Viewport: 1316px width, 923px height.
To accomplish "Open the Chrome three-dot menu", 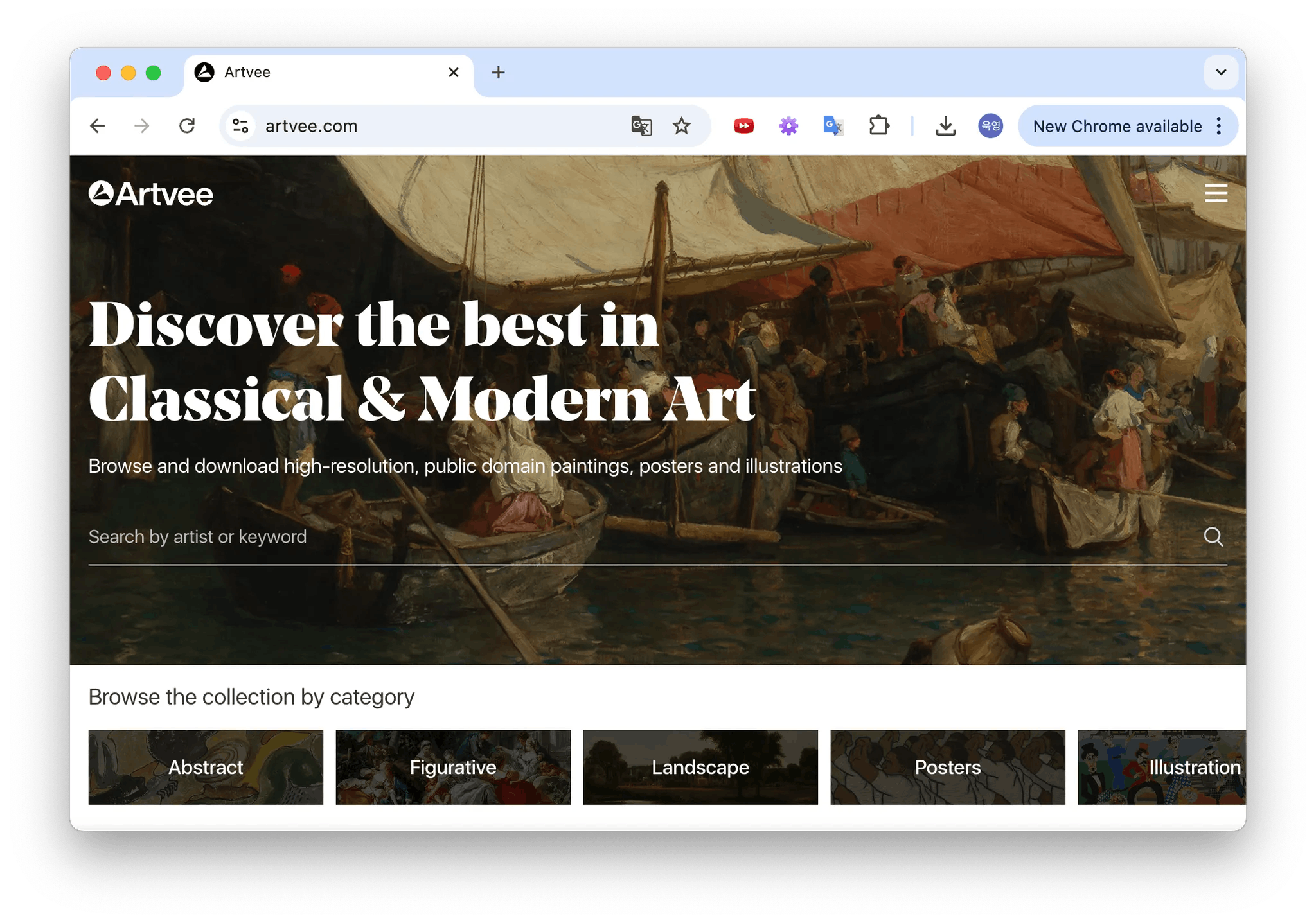I will tap(1218, 126).
